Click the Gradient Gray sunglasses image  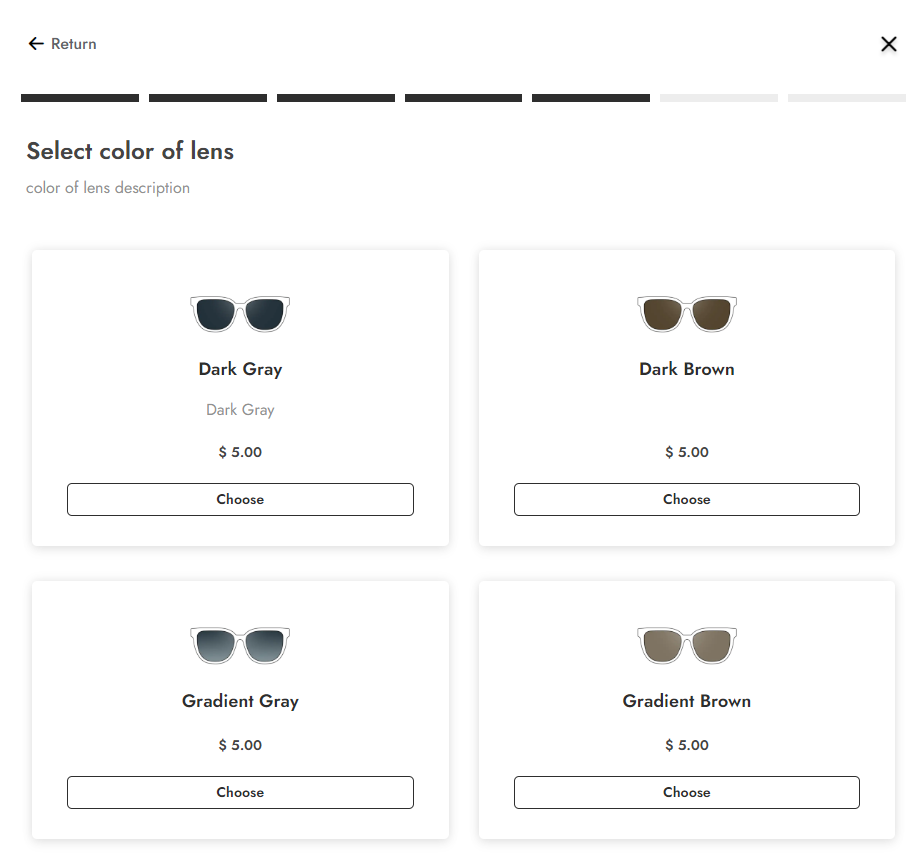click(240, 646)
